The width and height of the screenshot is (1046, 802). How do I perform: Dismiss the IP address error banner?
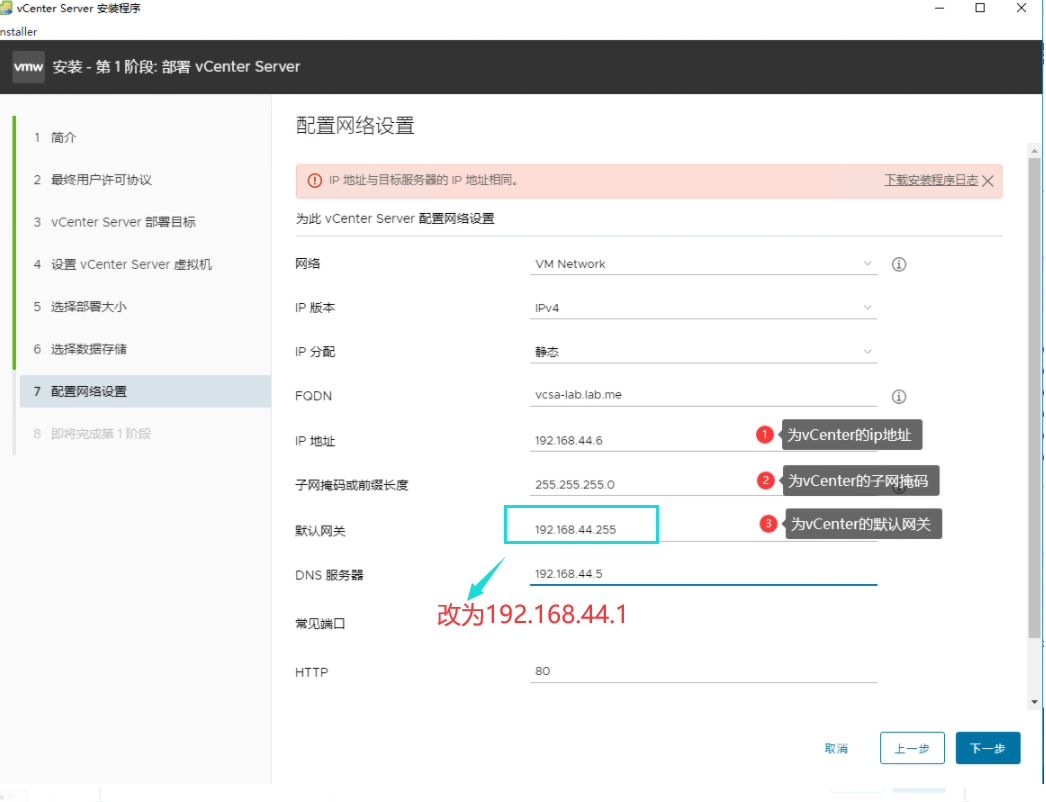pyautogui.click(x=988, y=181)
